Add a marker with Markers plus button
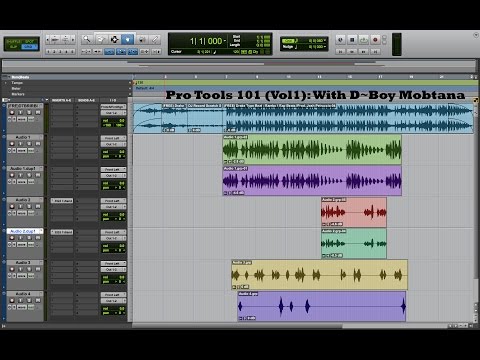 (x=130, y=94)
